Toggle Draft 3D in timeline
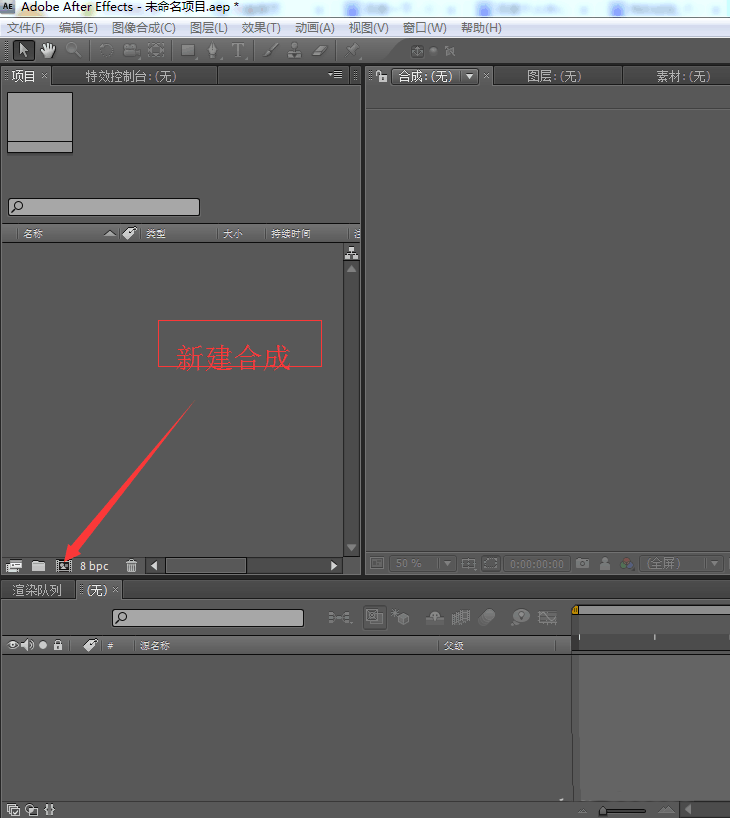The height and width of the screenshot is (818, 730). pyautogui.click(x=400, y=617)
